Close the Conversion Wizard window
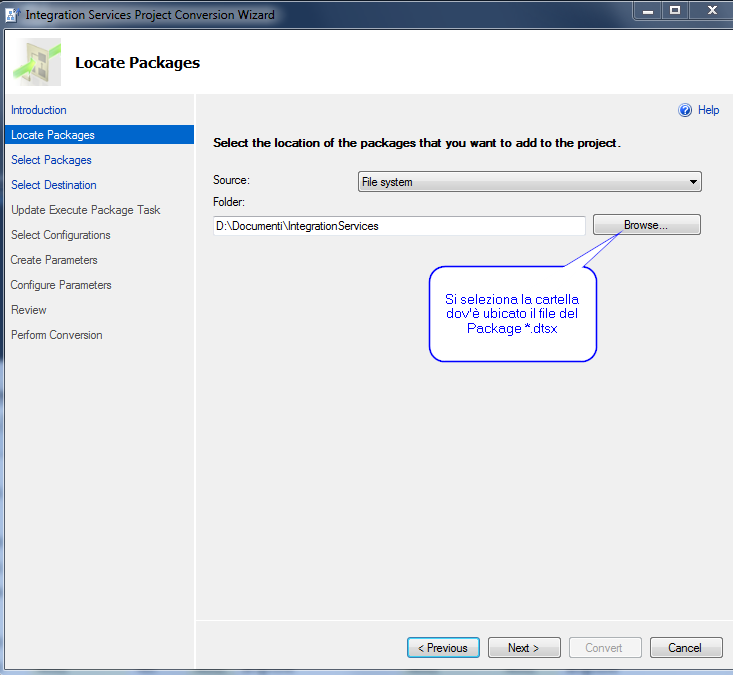The image size is (733, 675). (711, 11)
